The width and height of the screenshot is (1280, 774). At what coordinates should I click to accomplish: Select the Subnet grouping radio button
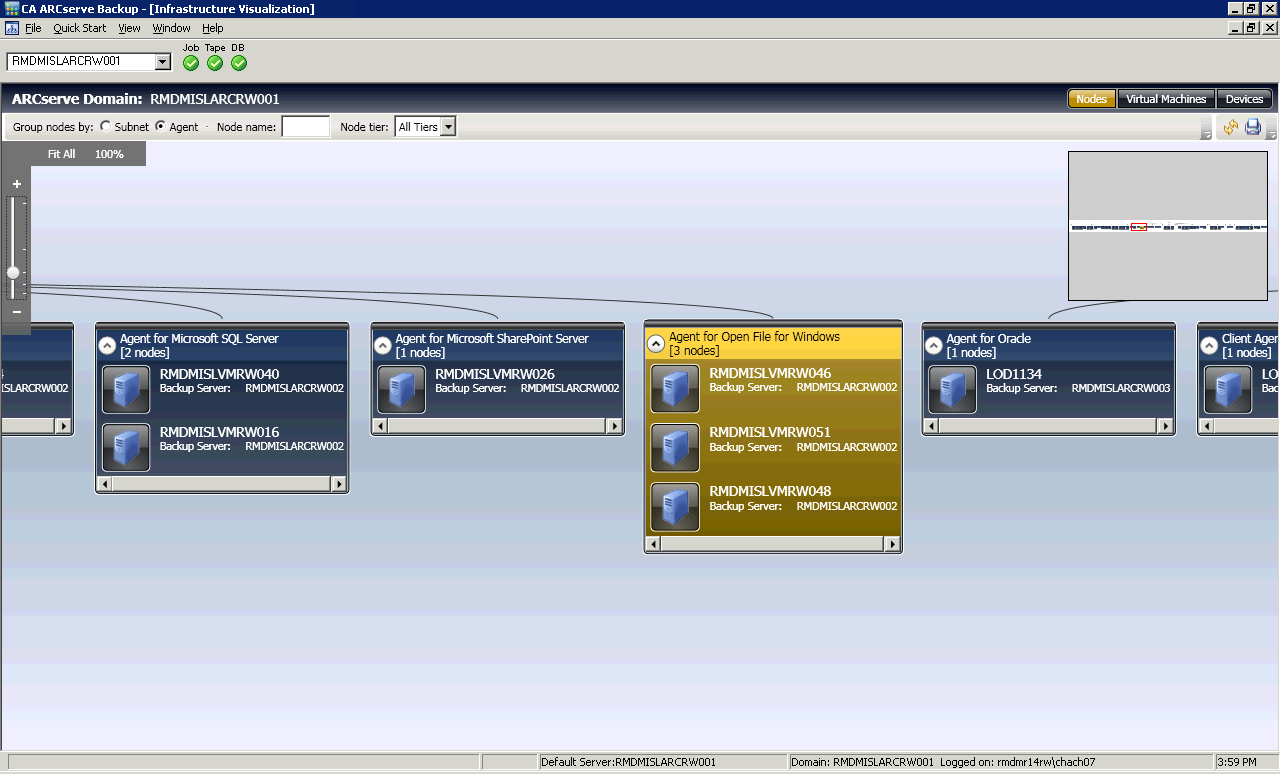click(105, 126)
